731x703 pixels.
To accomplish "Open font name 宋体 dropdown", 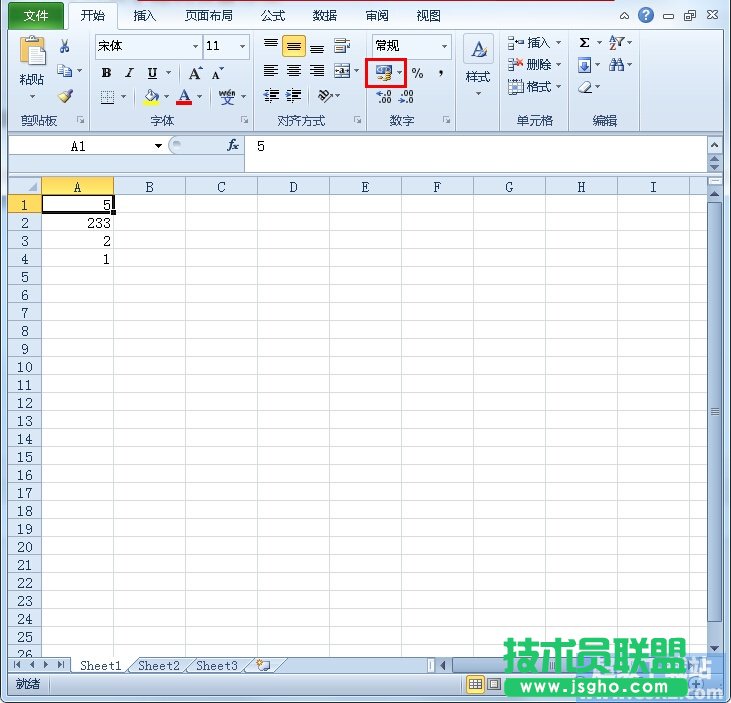I will [x=195, y=46].
